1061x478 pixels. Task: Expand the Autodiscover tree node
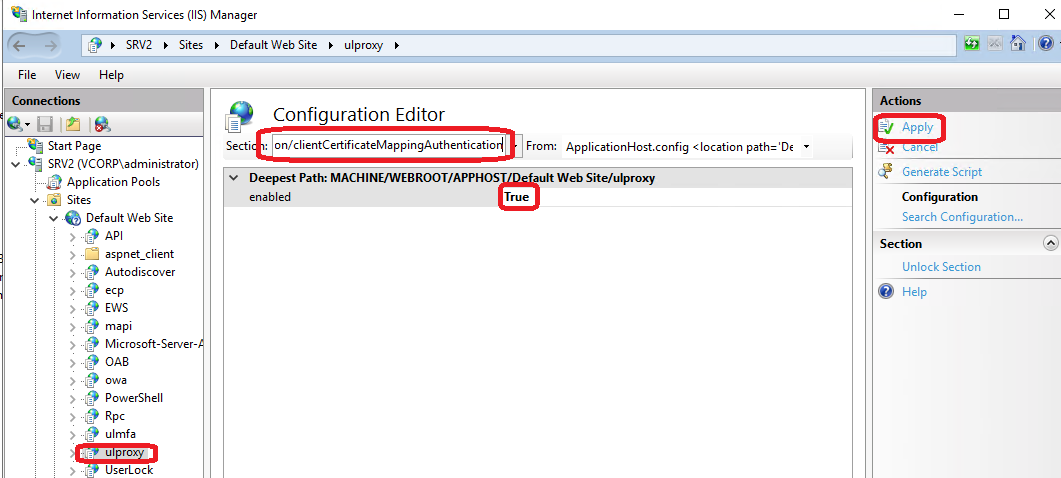pyautogui.click(x=72, y=272)
